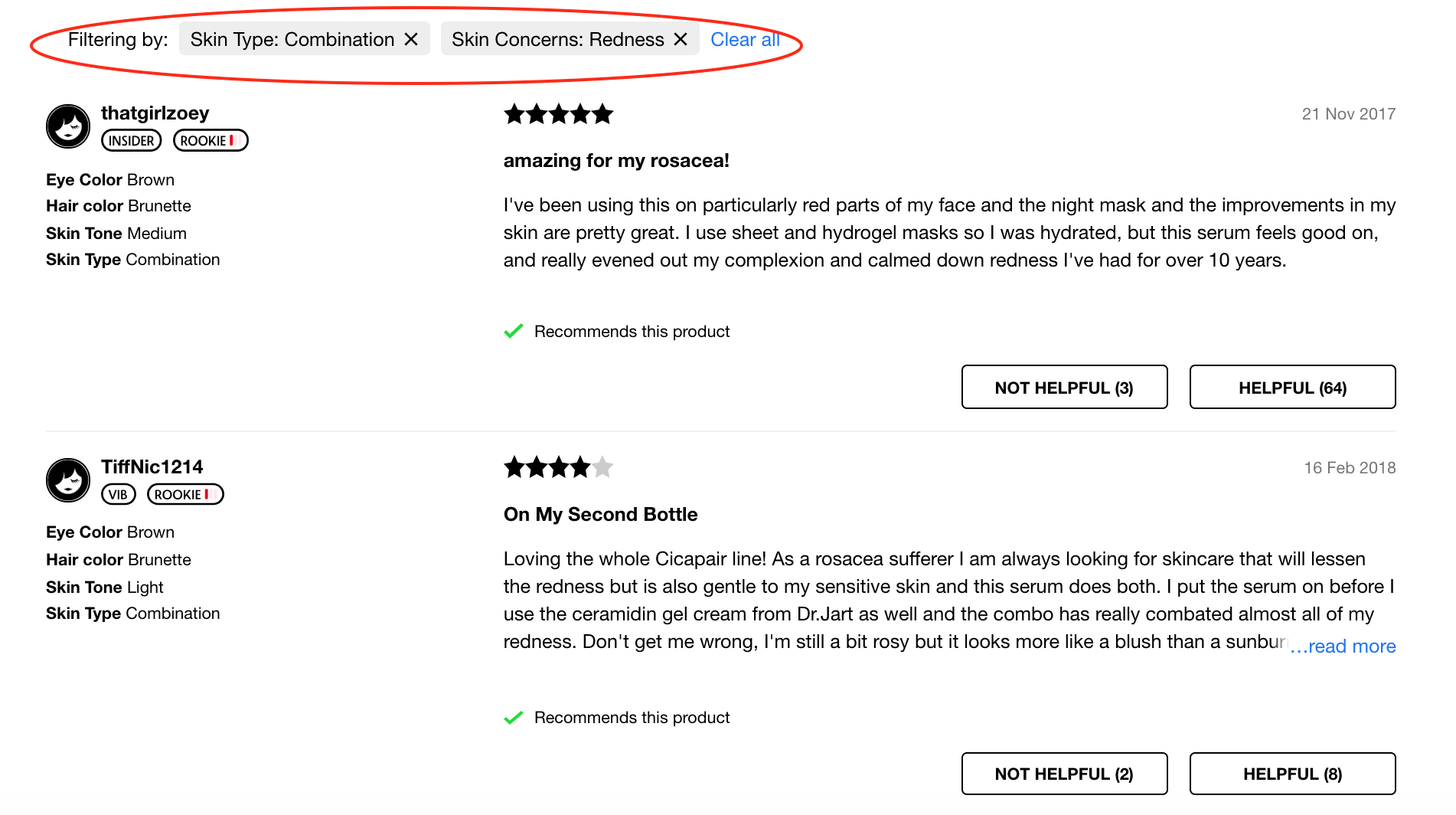1456x815 pixels.
Task: Open the thatgirlzoey username link
Action: pos(155,113)
